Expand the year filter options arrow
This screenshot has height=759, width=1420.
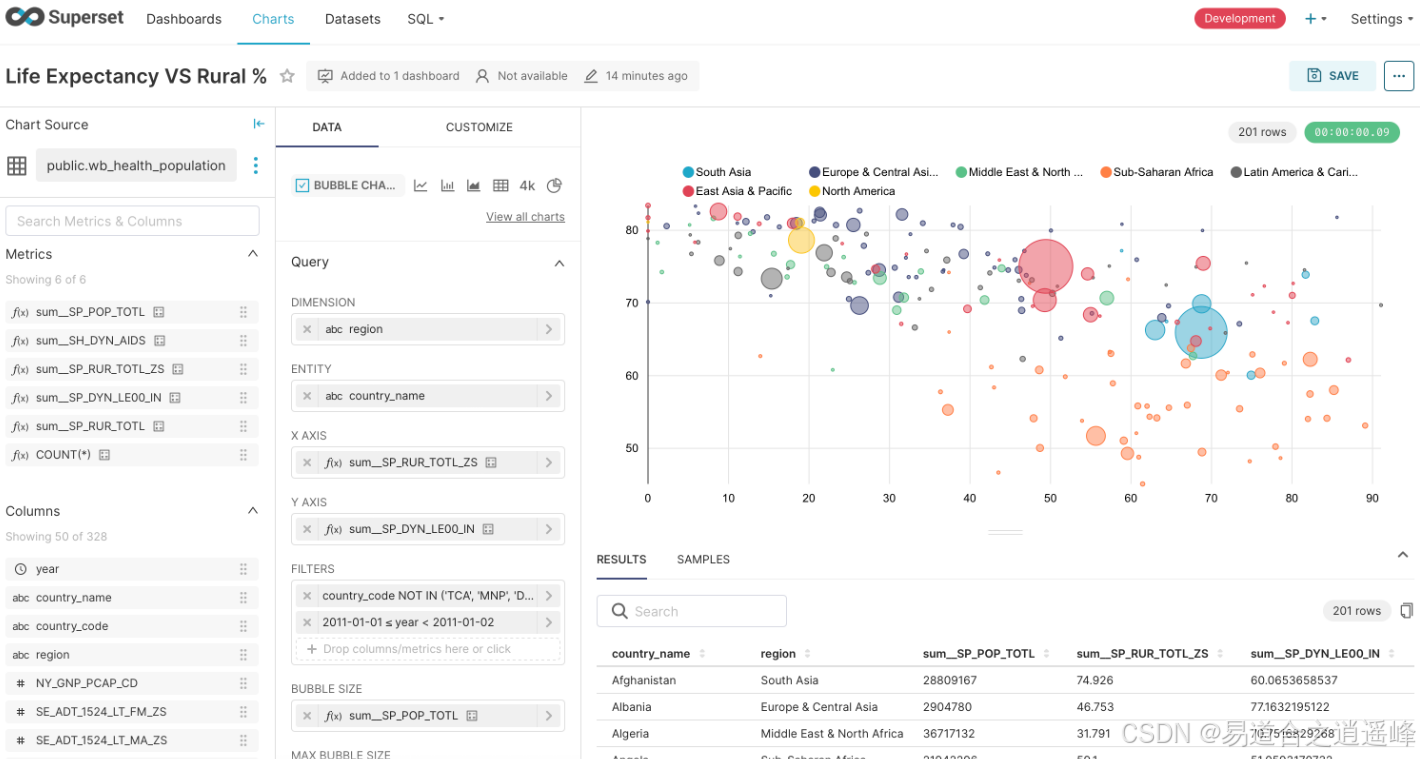(x=549, y=622)
